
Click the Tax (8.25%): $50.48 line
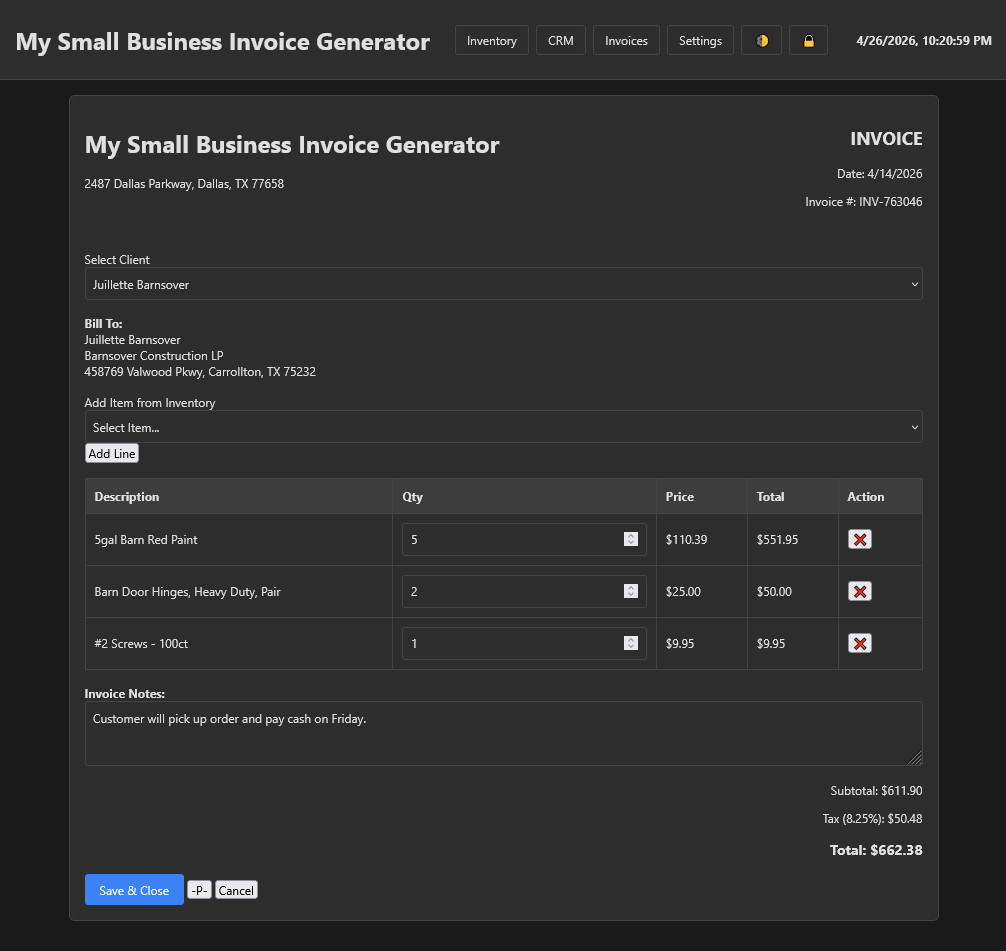click(872, 819)
